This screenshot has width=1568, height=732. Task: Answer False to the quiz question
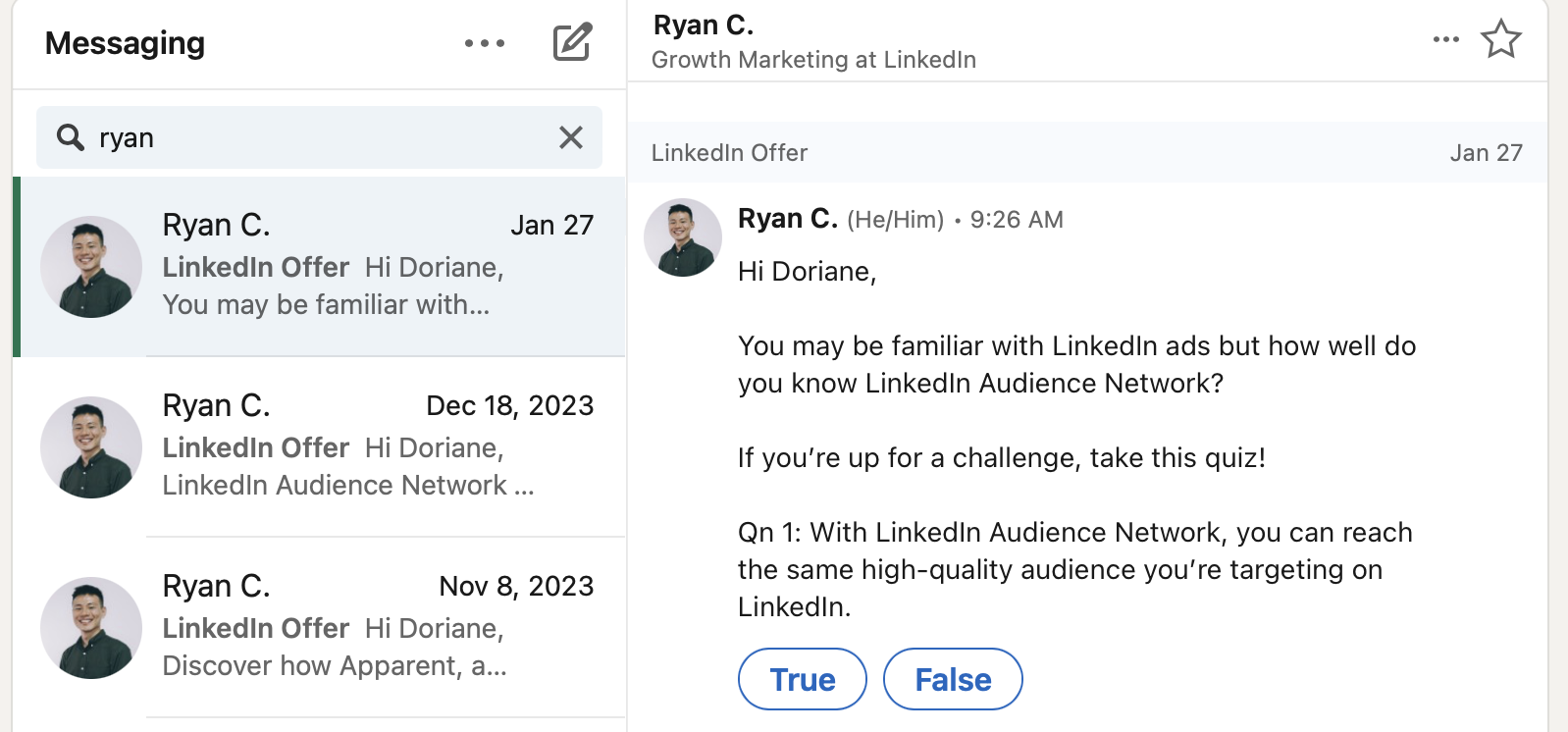tap(953, 679)
